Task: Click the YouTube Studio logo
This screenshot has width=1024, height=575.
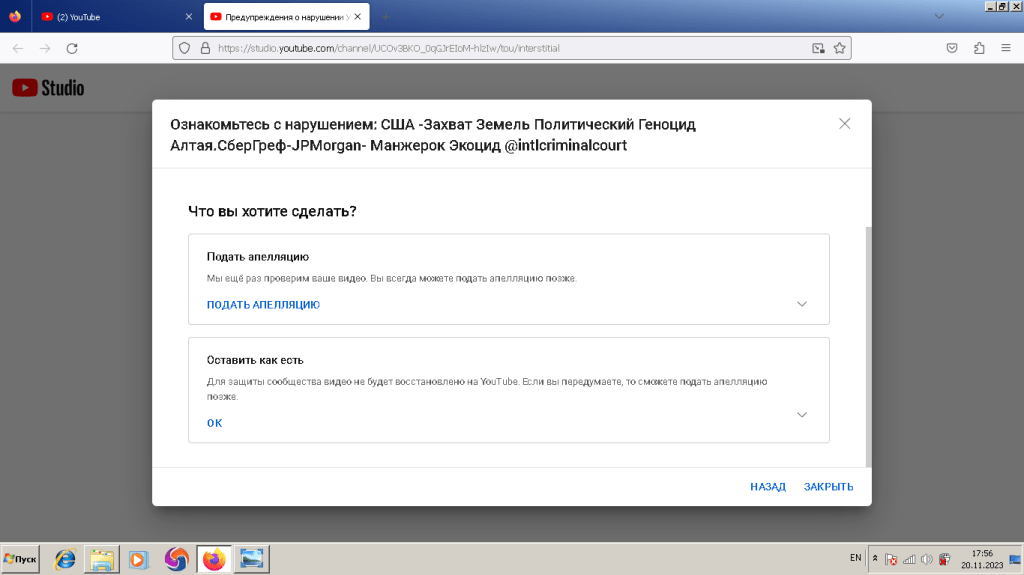Action: coord(48,88)
